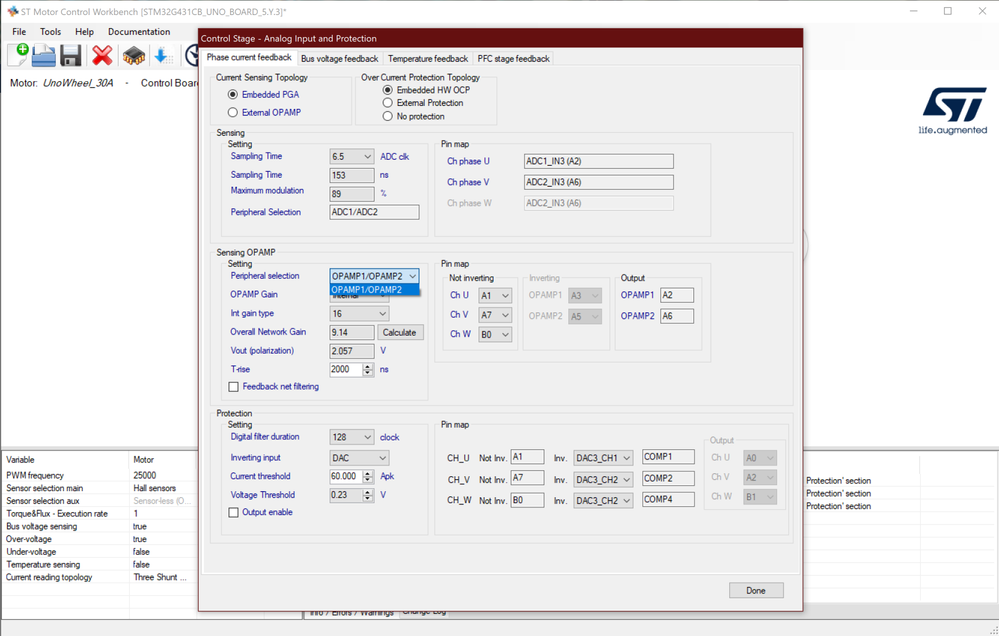
Task: Open Int gain type dropdown showing 16
Action: [359, 314]
